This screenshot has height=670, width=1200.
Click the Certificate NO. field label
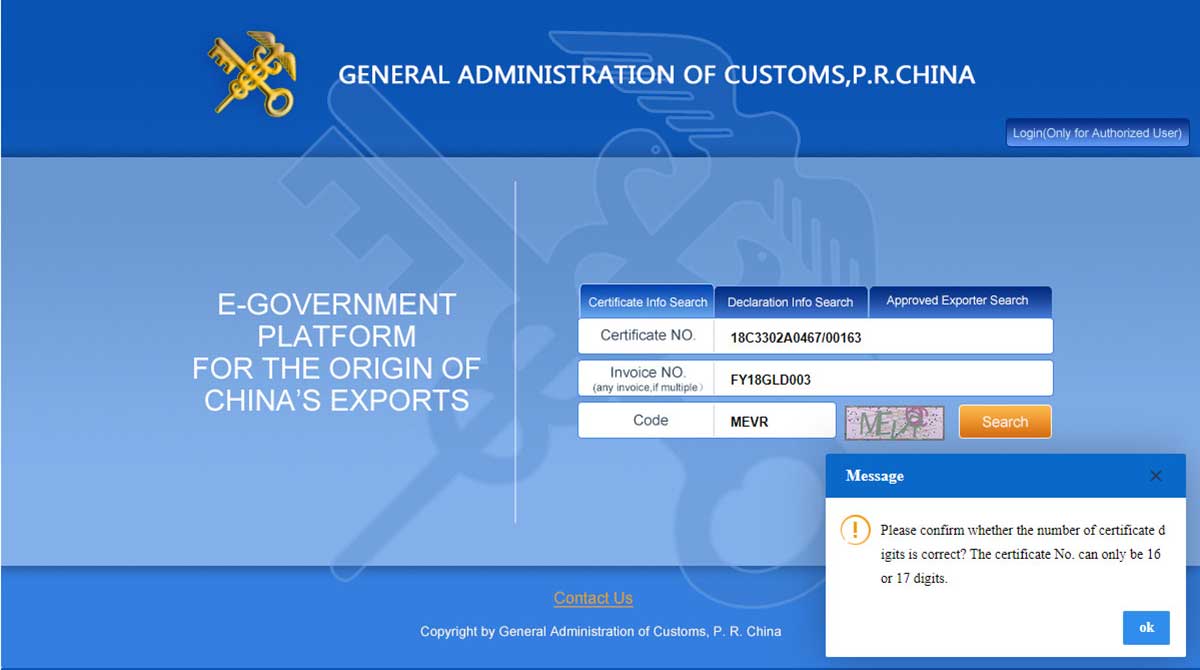(x=647, y=336)
